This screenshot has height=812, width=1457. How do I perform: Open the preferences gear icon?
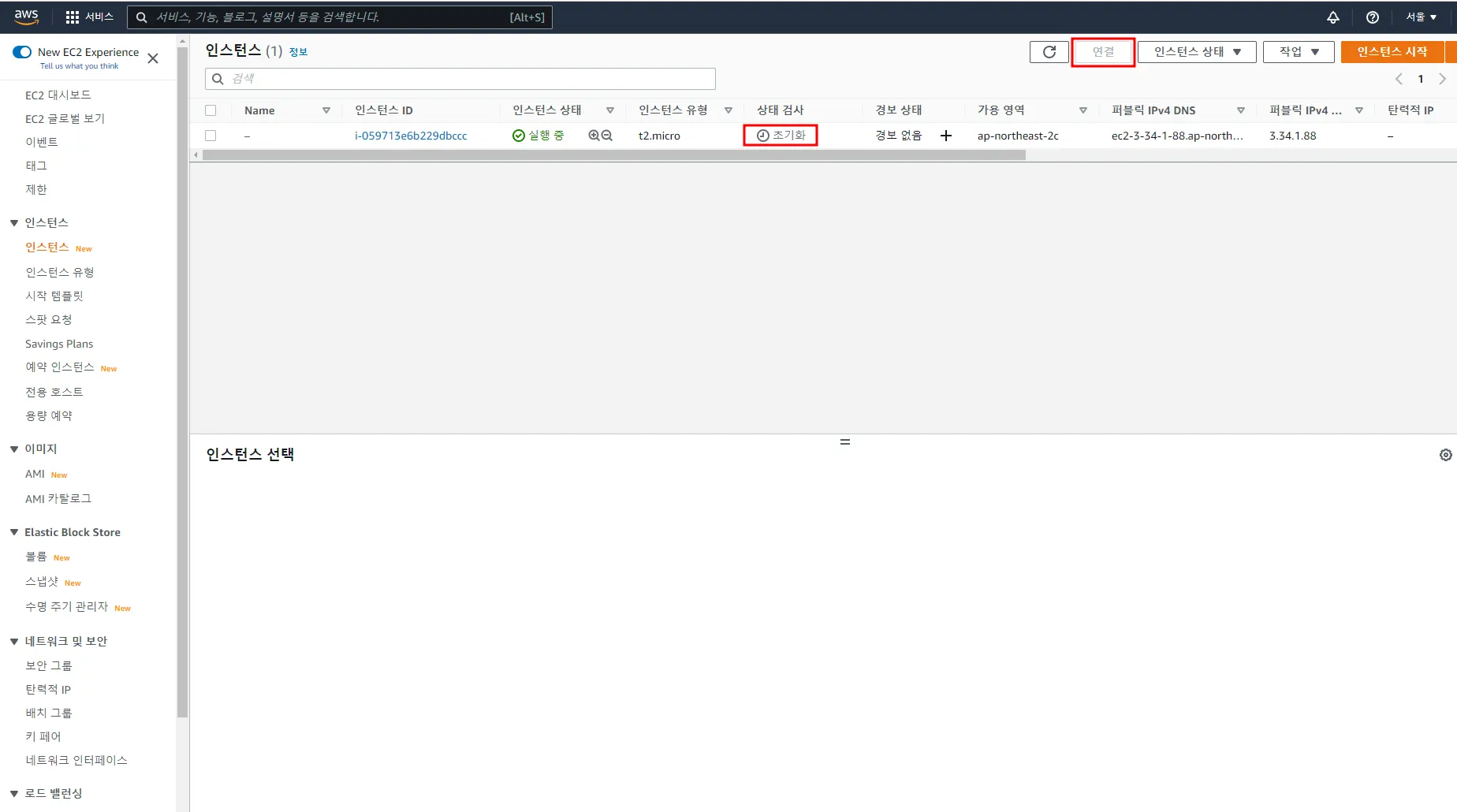click(1445, 455)
